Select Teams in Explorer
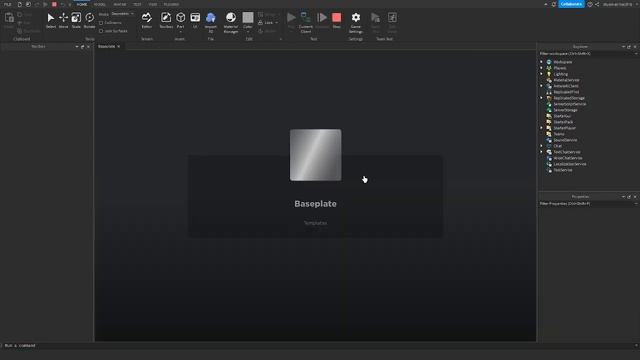The height and width of the screenshot is (360, 640). [559, 134]
